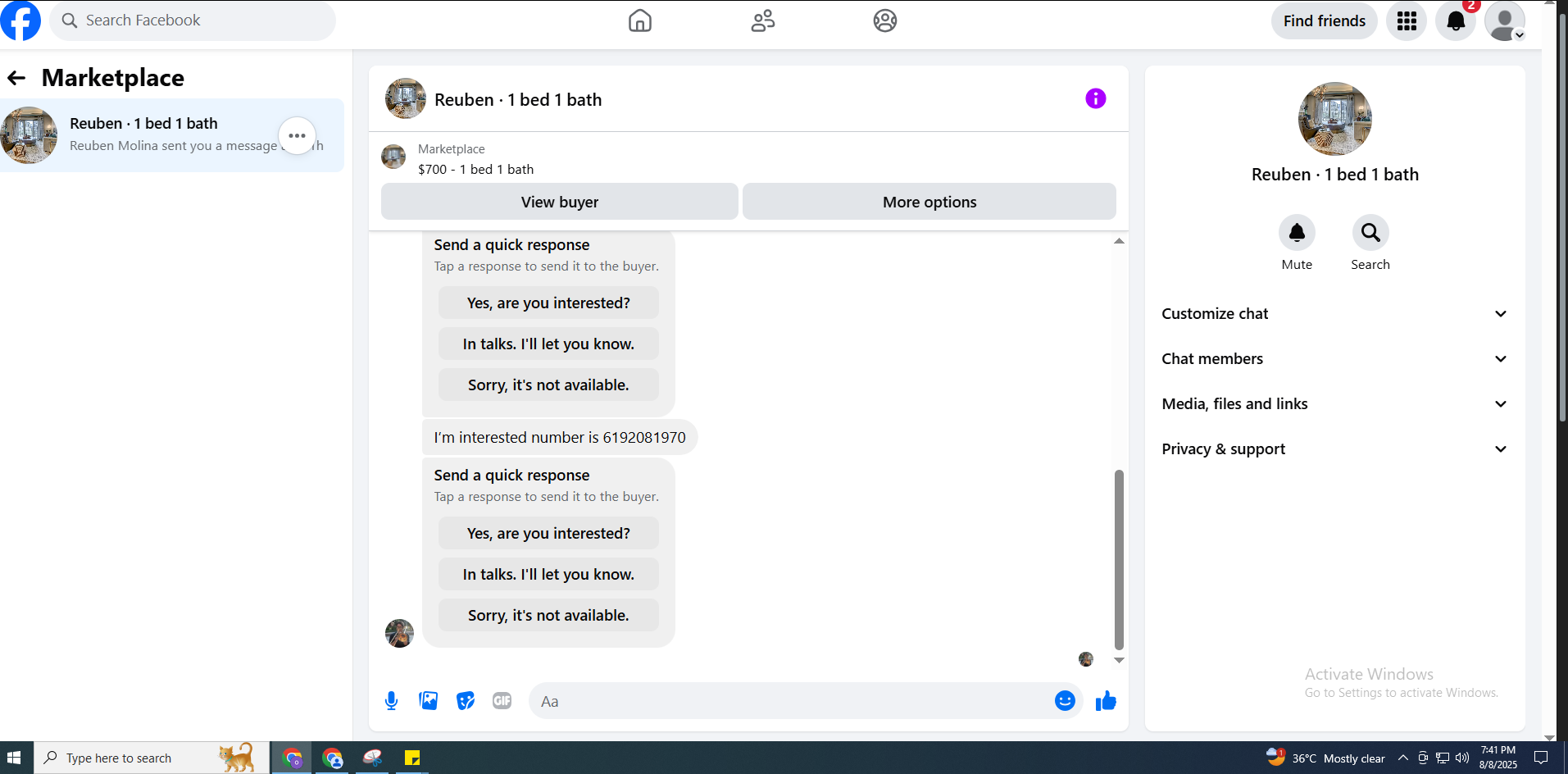Show hidden system tray icons
1568x774 pixels.
click(x=1403, y=758)
